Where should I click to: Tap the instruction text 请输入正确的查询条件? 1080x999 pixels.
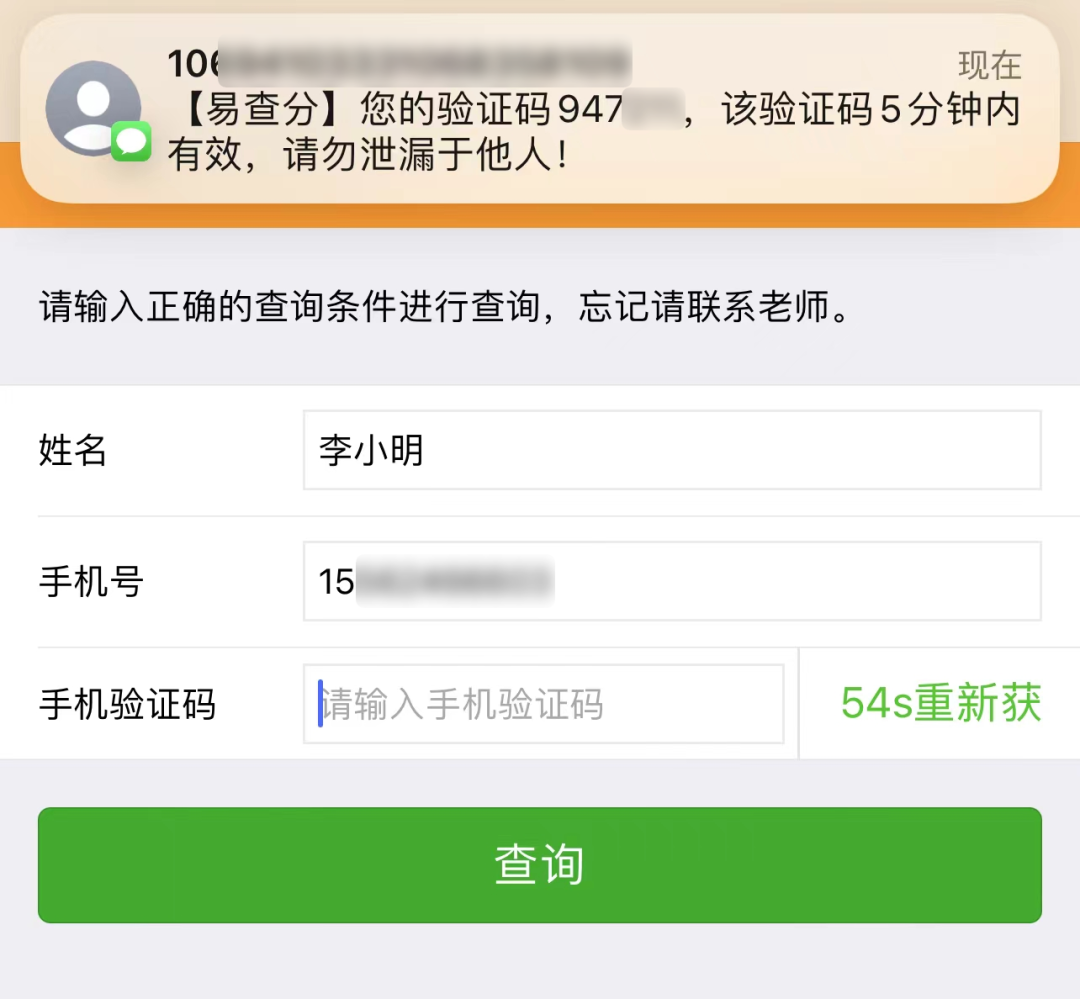tap(218, 306)
